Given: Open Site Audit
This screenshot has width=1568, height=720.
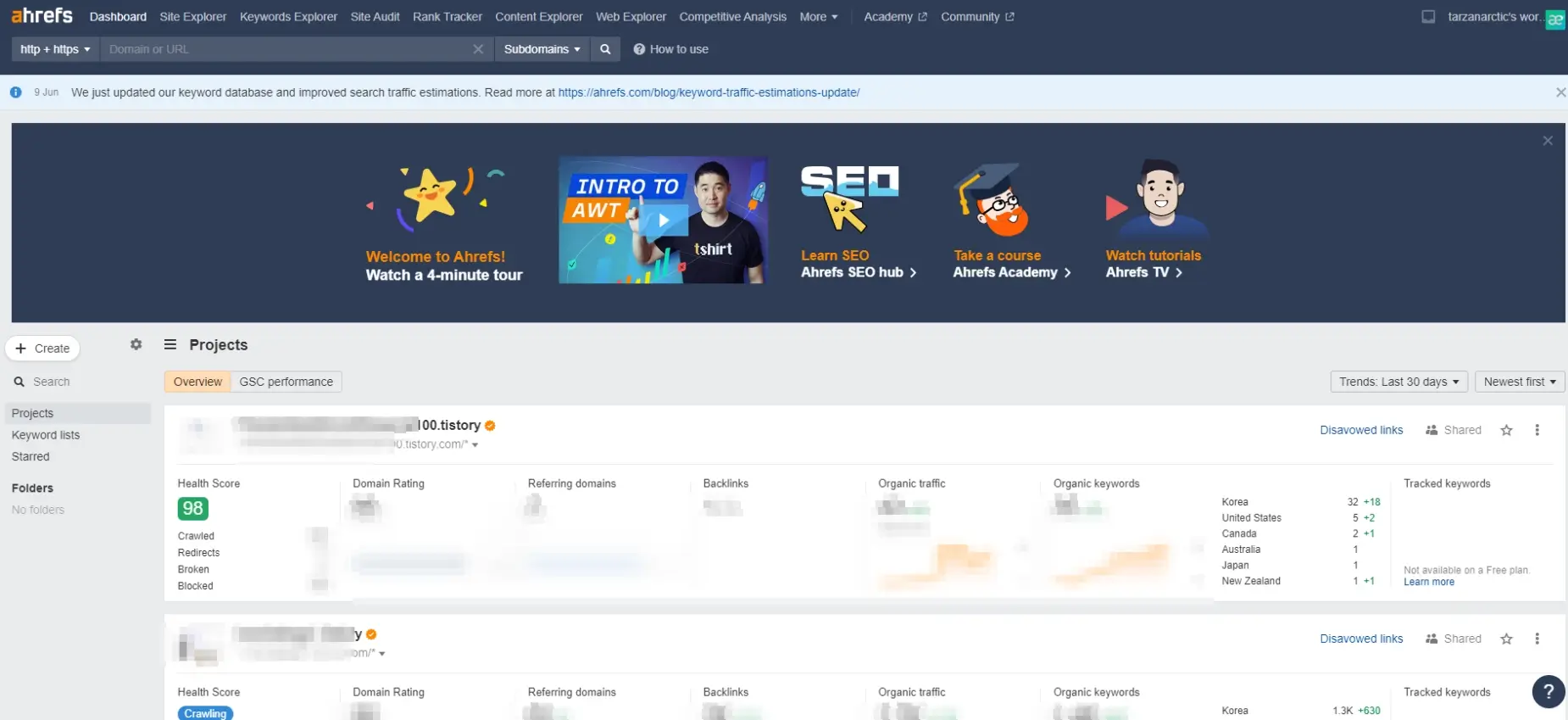Looking at the screenshot, I should (x=375, y=17).
